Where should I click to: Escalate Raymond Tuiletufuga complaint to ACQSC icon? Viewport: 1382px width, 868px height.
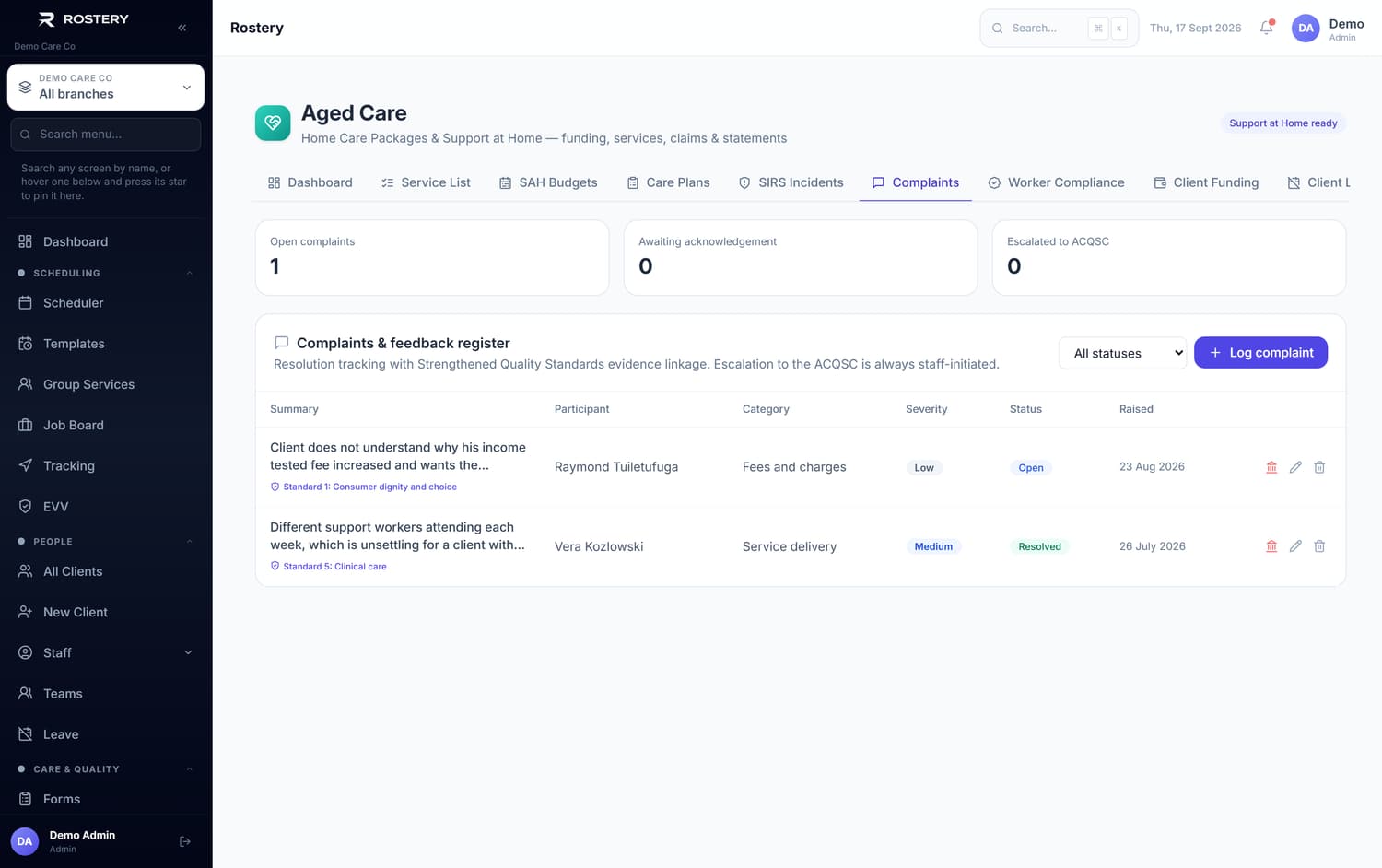click(1271, 467)
